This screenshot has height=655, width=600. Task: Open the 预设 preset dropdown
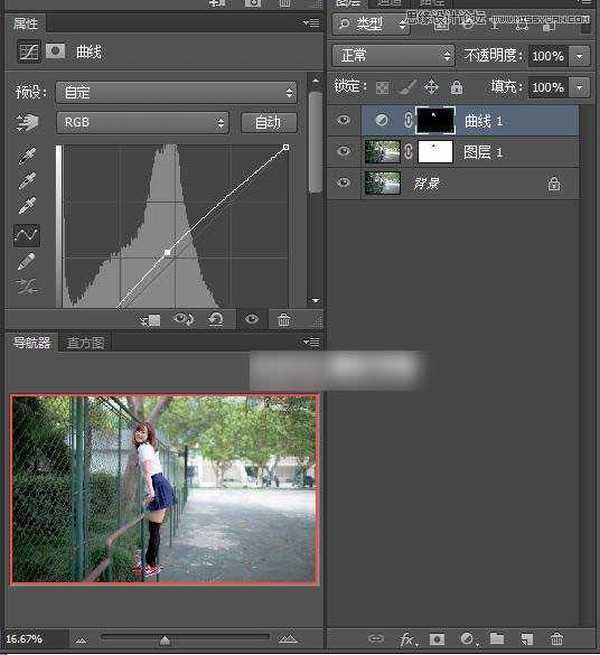pyautogui.click(x=176, y=92)
